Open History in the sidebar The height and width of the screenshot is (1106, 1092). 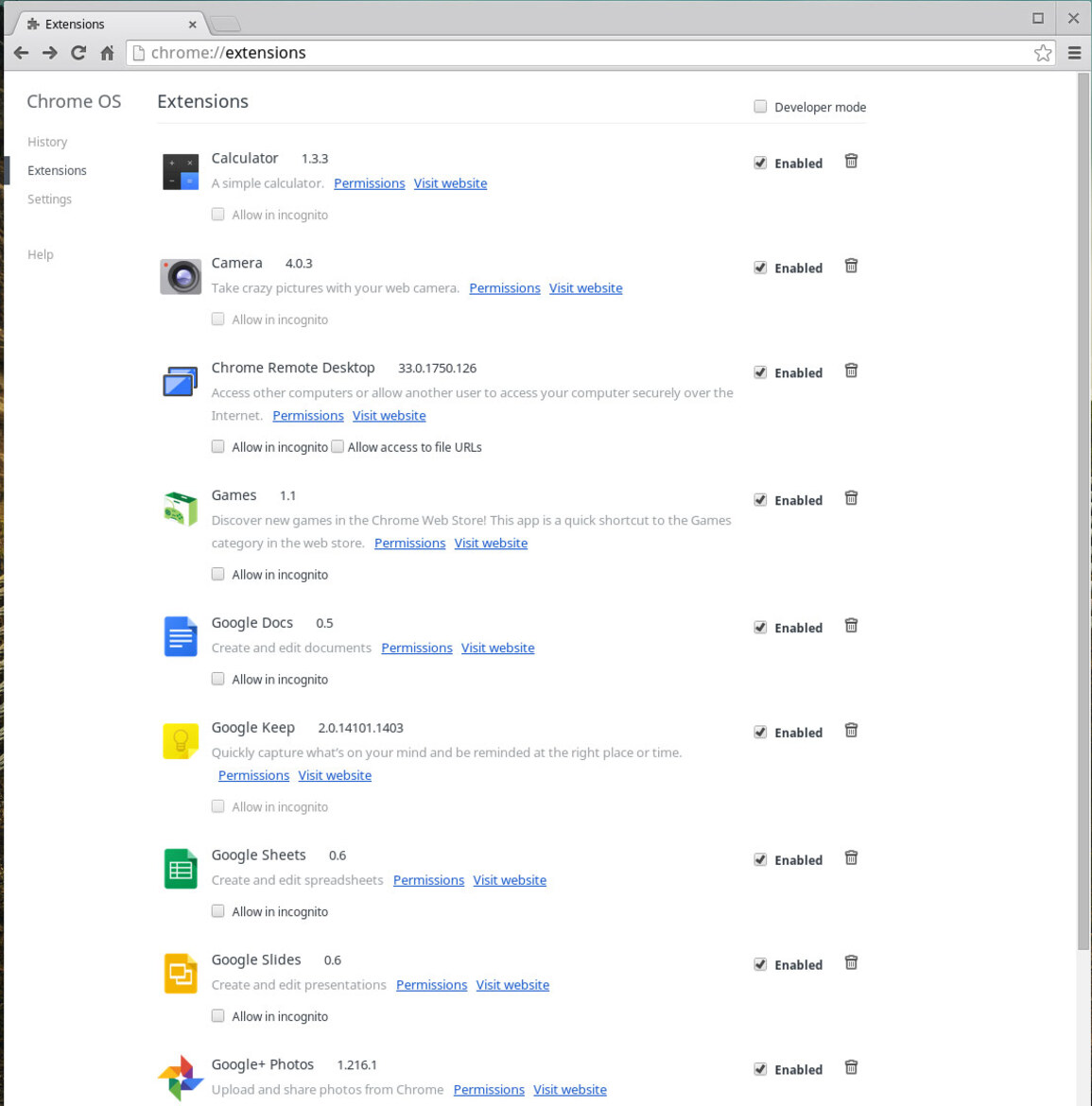click(47, 142)
